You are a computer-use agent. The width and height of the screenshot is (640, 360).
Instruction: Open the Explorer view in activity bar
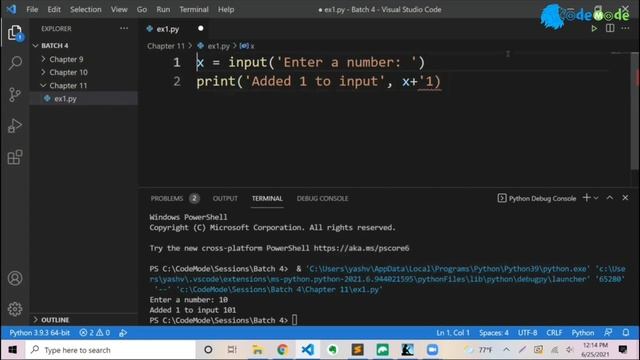point(15,33)
